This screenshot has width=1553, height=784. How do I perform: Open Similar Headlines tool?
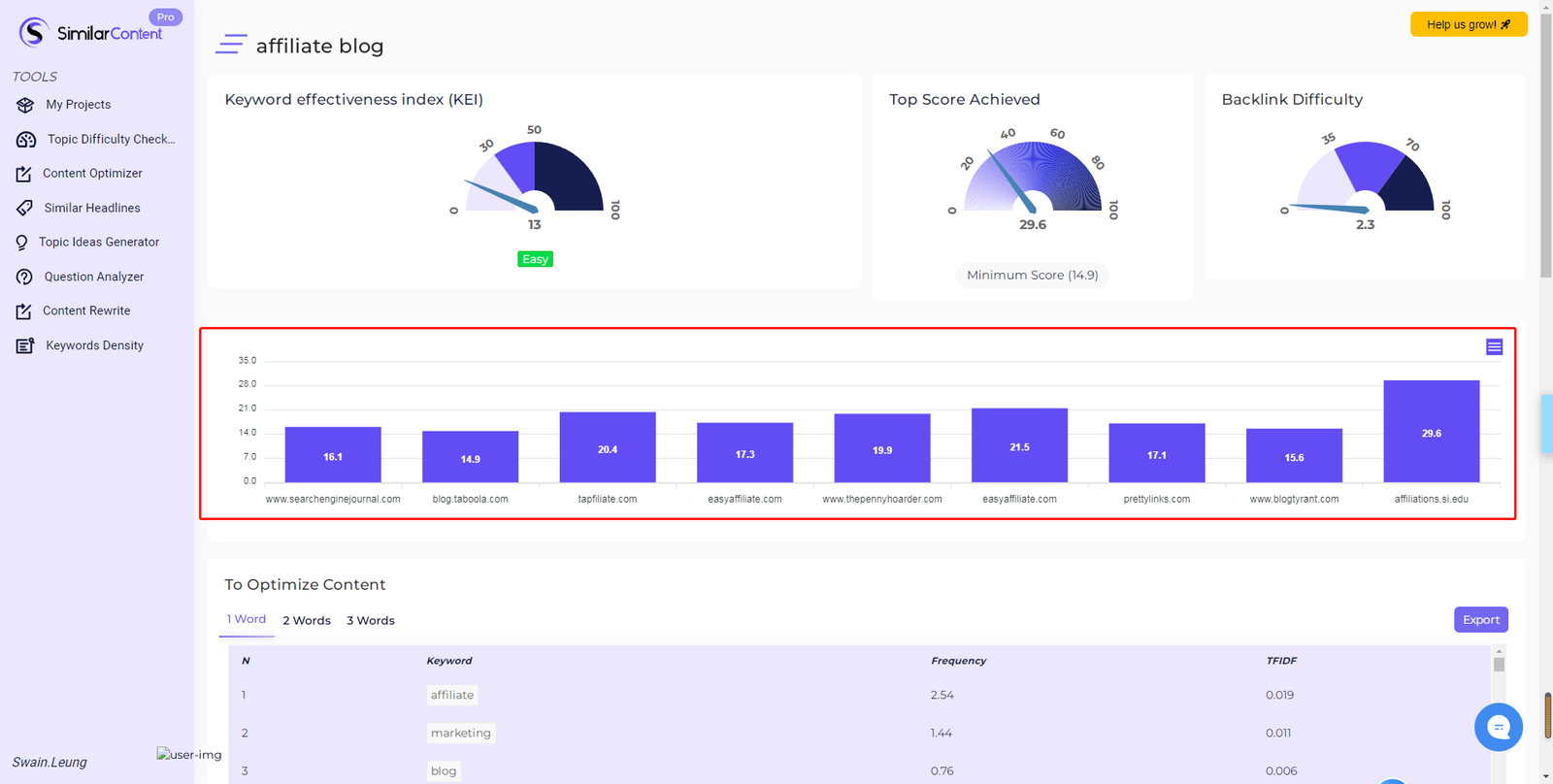coord(92,208)
